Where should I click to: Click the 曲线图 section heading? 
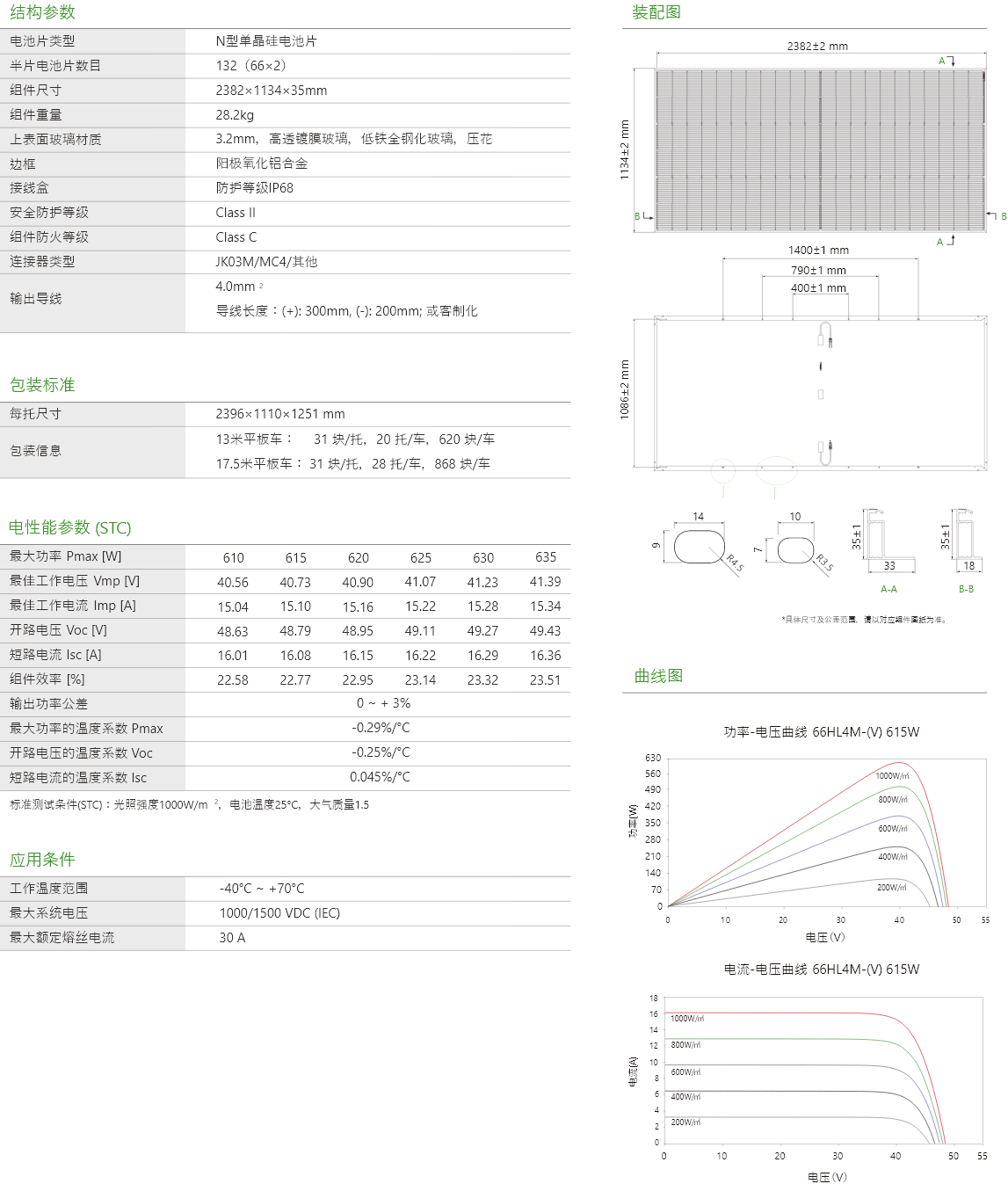click(658, 676)
